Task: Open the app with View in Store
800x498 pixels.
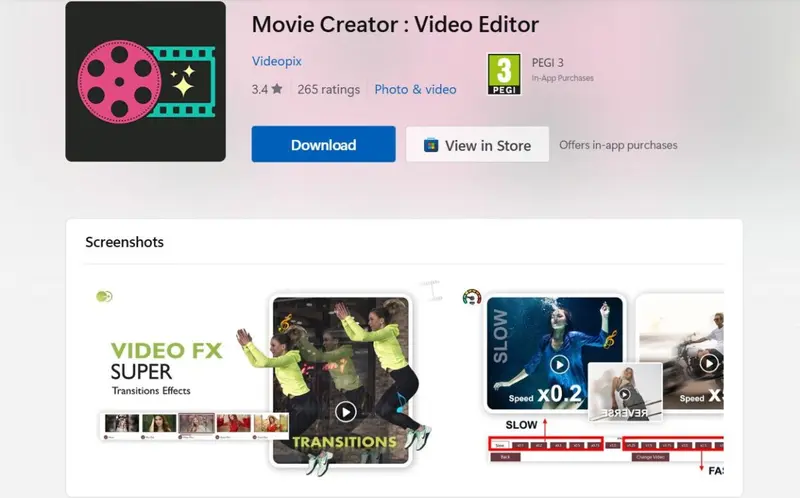Action: pyautogui.click(x=477, y=145)
